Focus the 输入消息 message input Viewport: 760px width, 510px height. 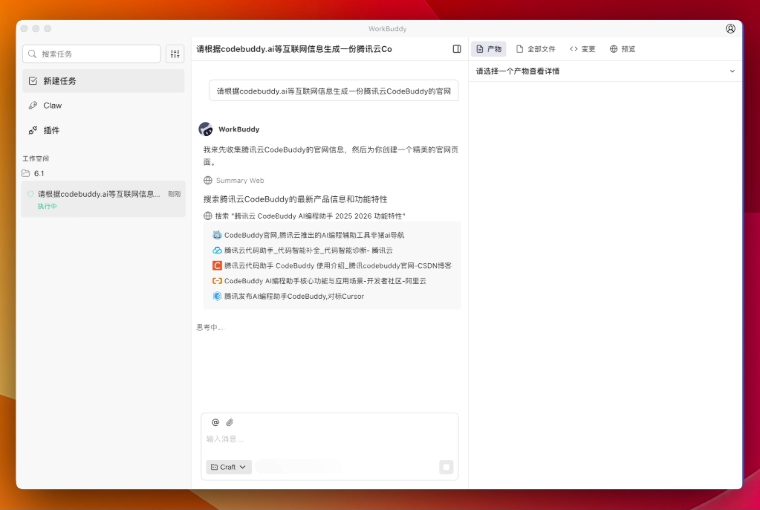click(330, 439)
